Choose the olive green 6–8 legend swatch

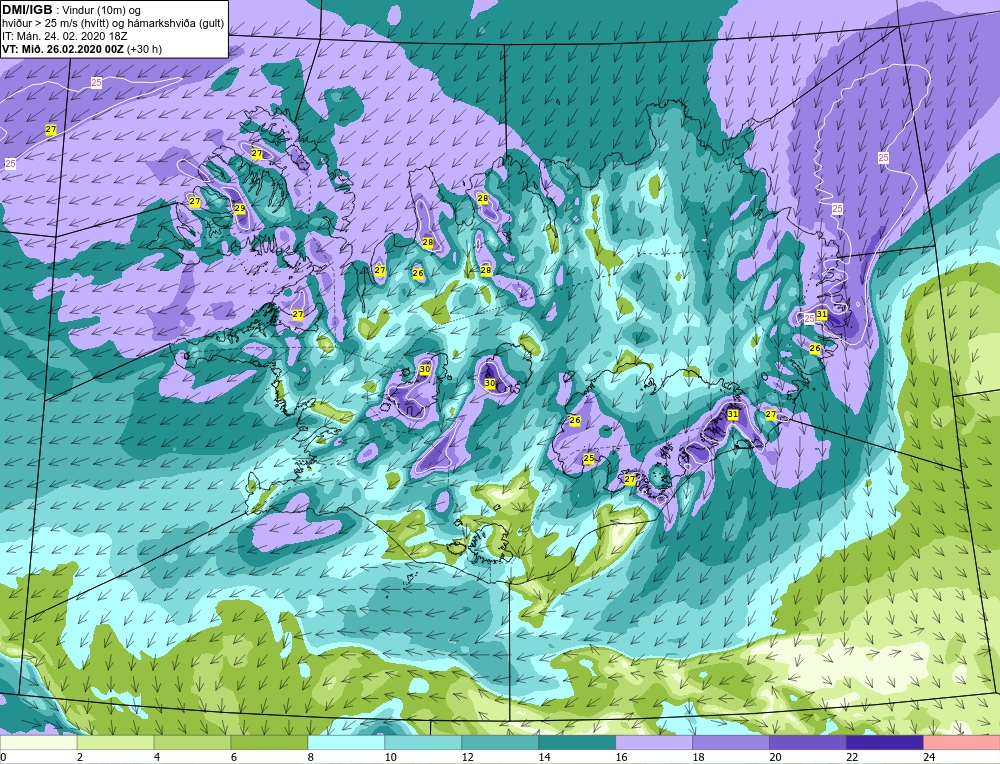269,742
